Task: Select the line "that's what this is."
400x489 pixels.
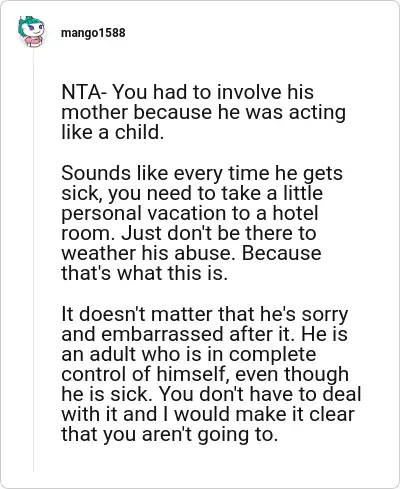Action: [144, 273]
